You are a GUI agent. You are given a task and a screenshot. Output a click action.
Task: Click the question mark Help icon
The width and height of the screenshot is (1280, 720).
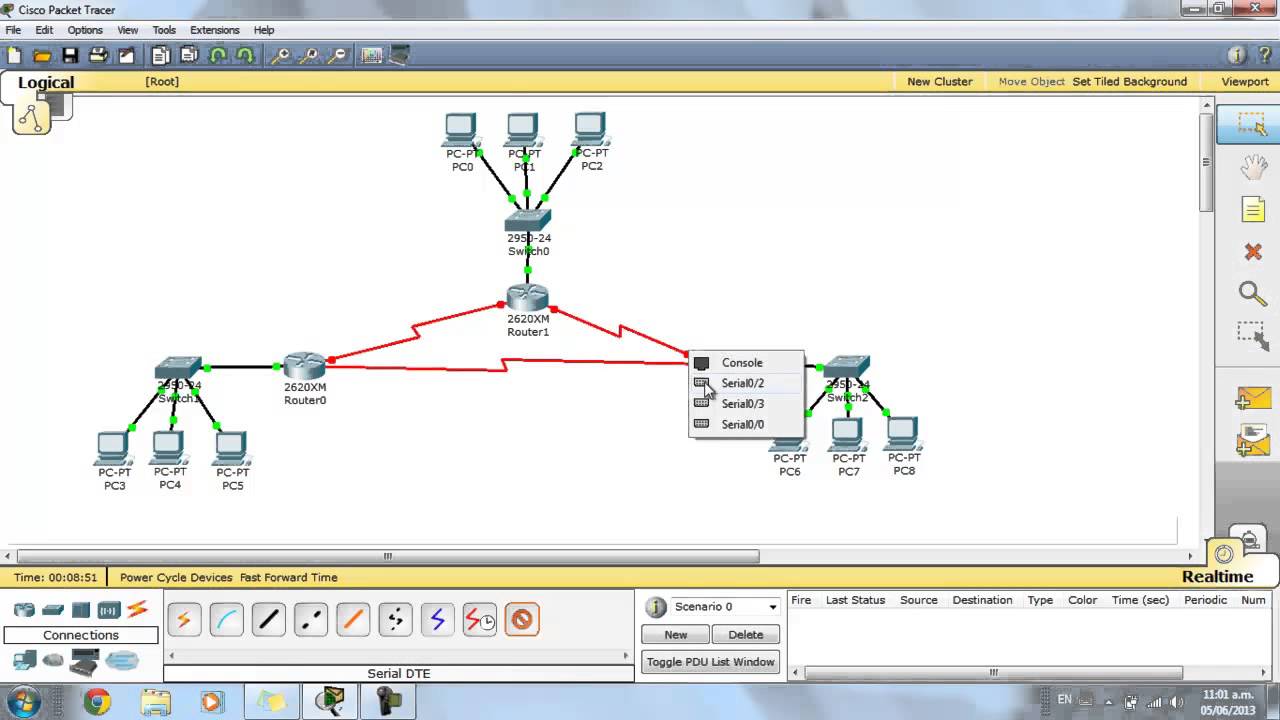coord(1265,55)
